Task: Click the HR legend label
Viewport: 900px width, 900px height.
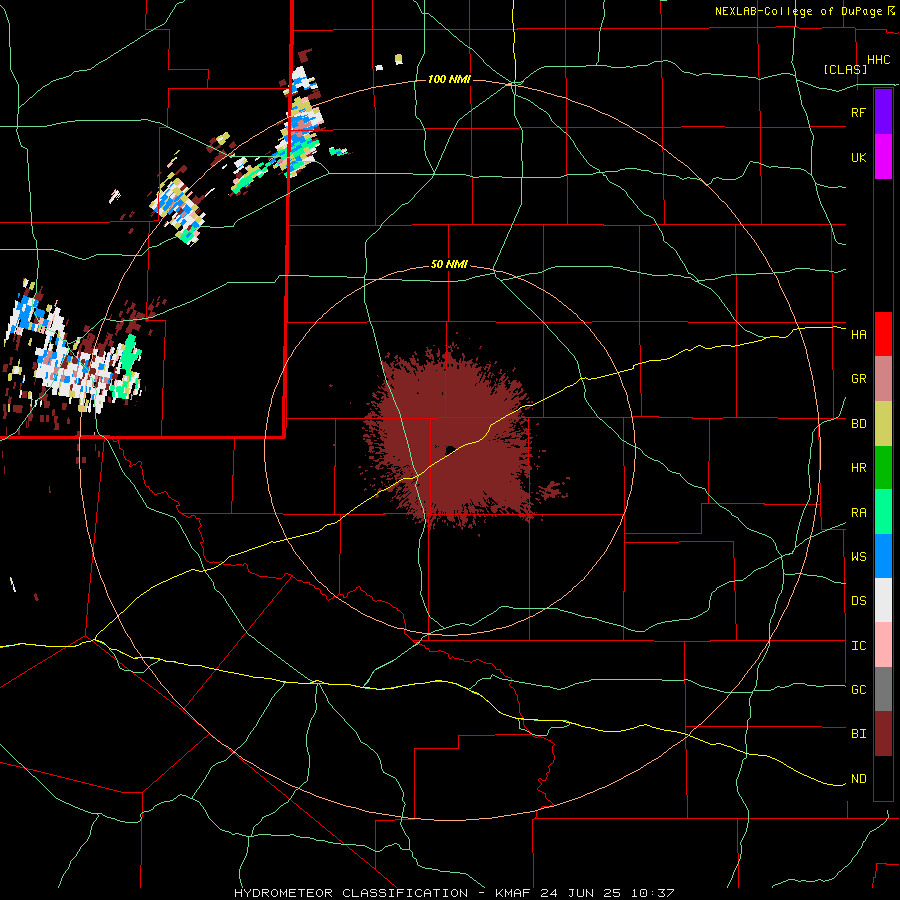Action: click(858, 468)
